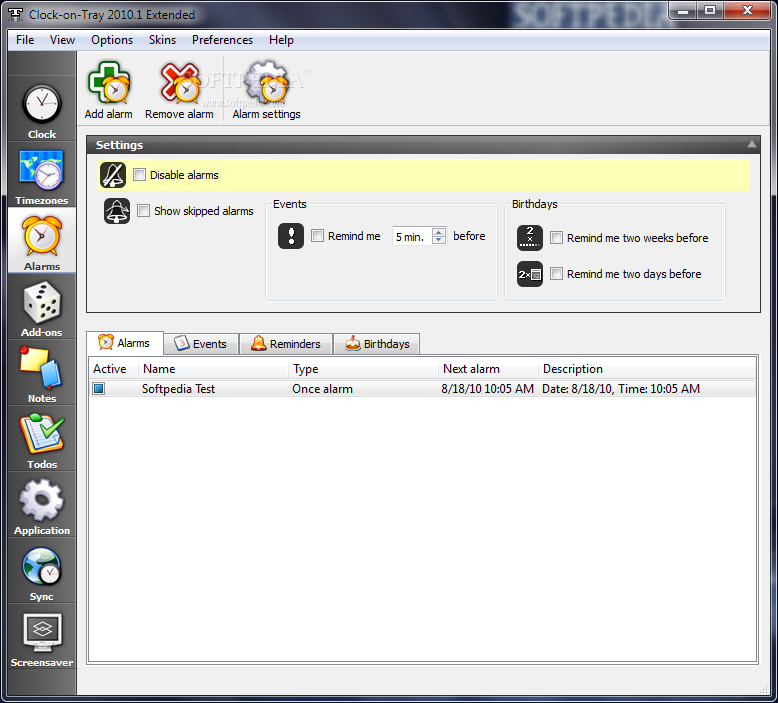Click the Settings panel header bar
This screenshot has height=703, width=778.
pyautogui.click(x=423, y=145)
